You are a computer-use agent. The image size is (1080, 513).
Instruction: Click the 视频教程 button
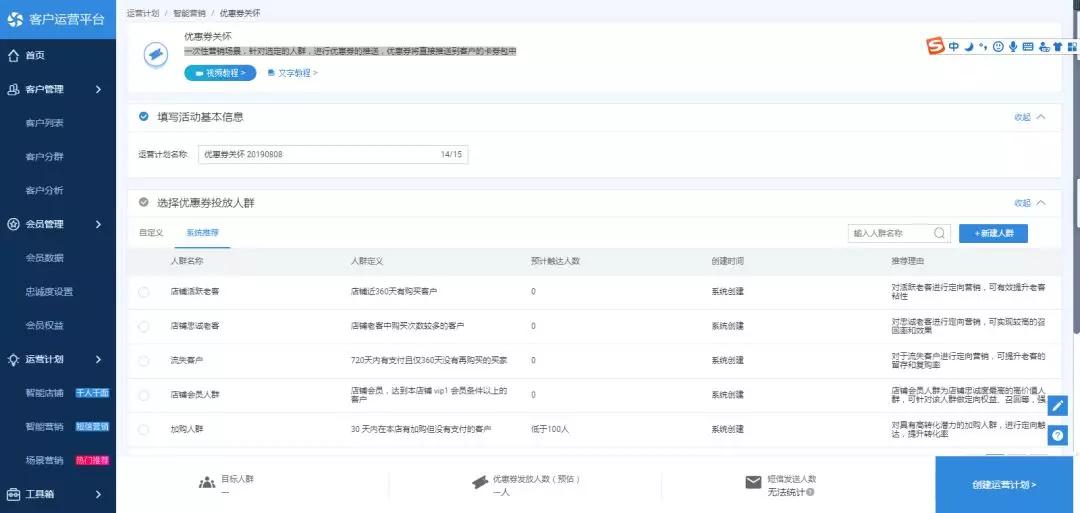pos(220,73)
